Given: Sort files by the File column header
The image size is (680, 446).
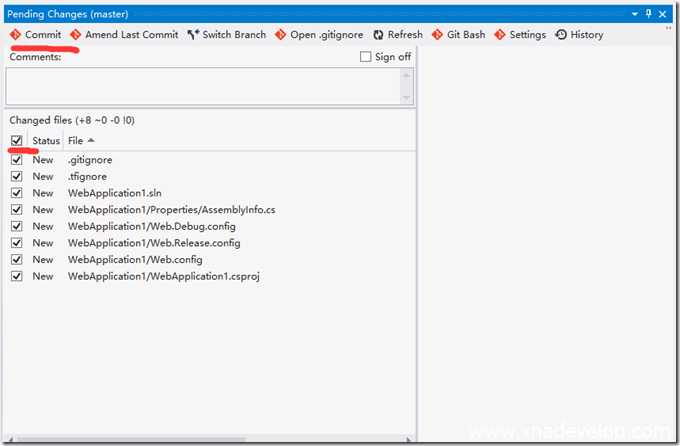Looking at the screenshot, I should (76, 141).
